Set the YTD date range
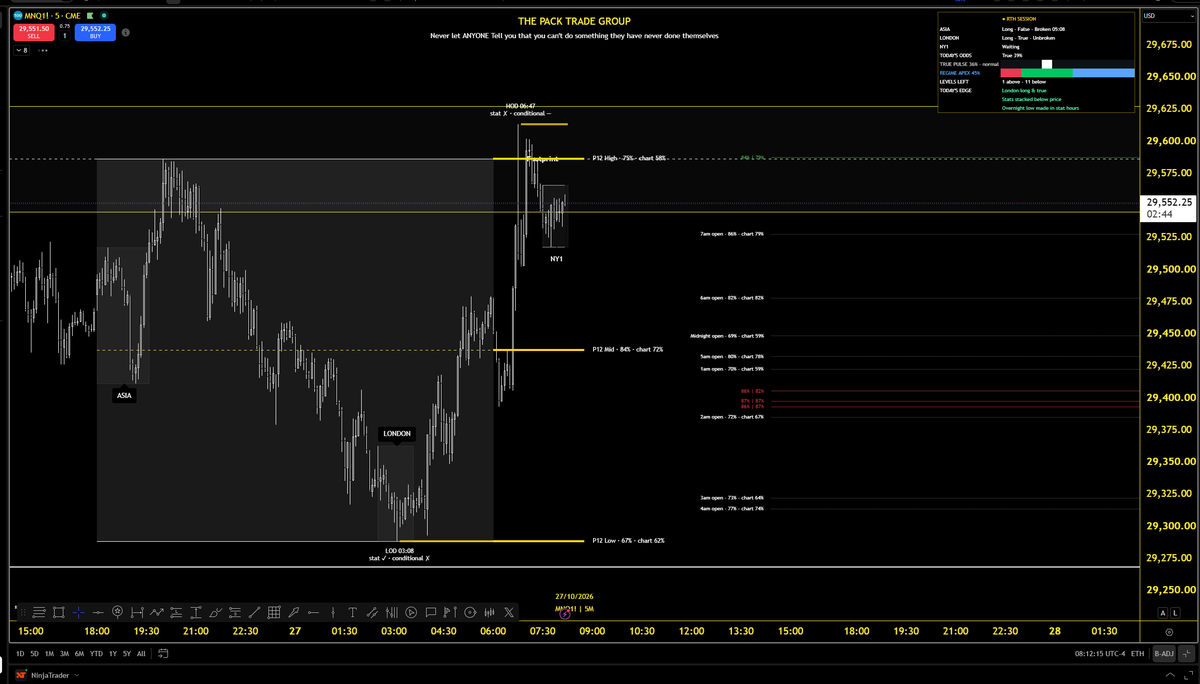This screenshot has height=684, width=1200. pos(96,654)
